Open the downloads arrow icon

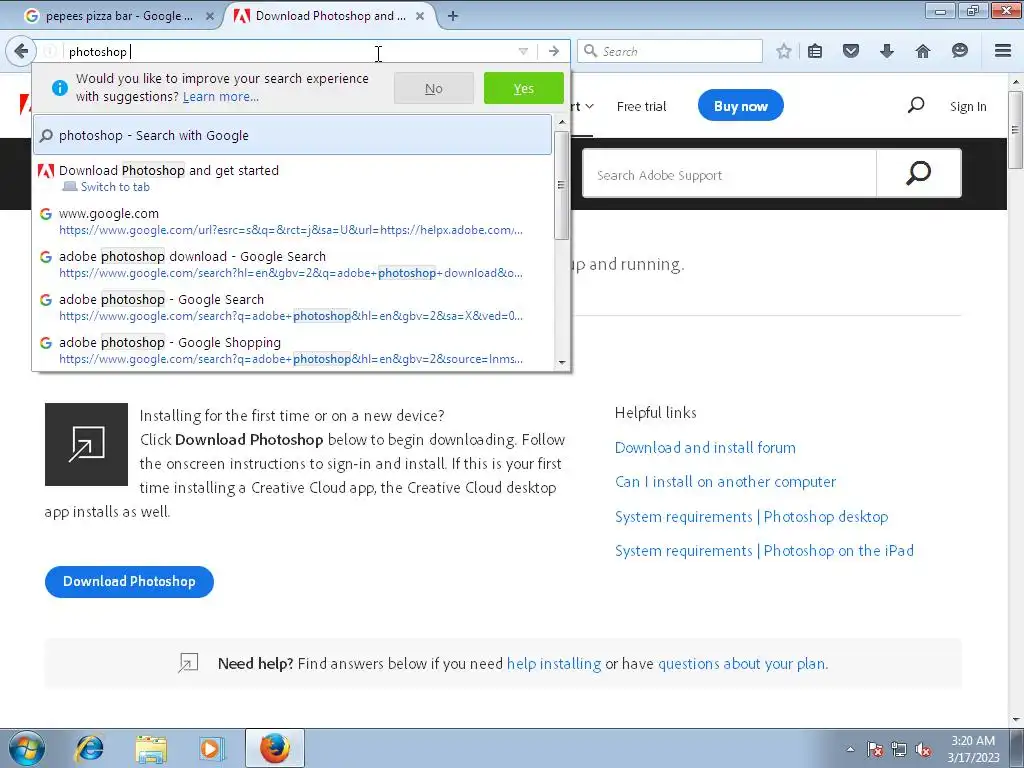coord(886,51)
